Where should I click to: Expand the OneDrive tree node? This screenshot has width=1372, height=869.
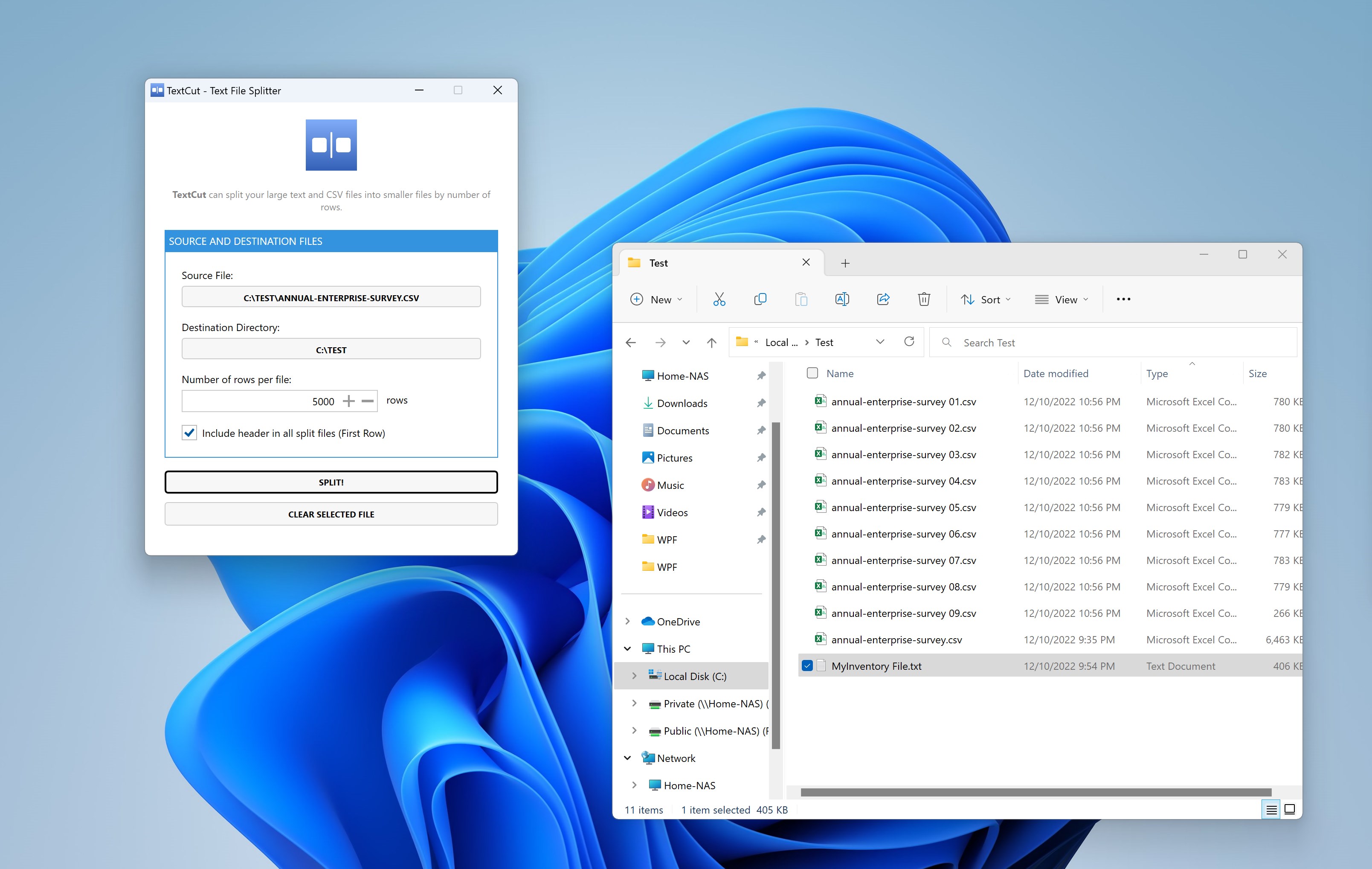click(x=627, y=622)
